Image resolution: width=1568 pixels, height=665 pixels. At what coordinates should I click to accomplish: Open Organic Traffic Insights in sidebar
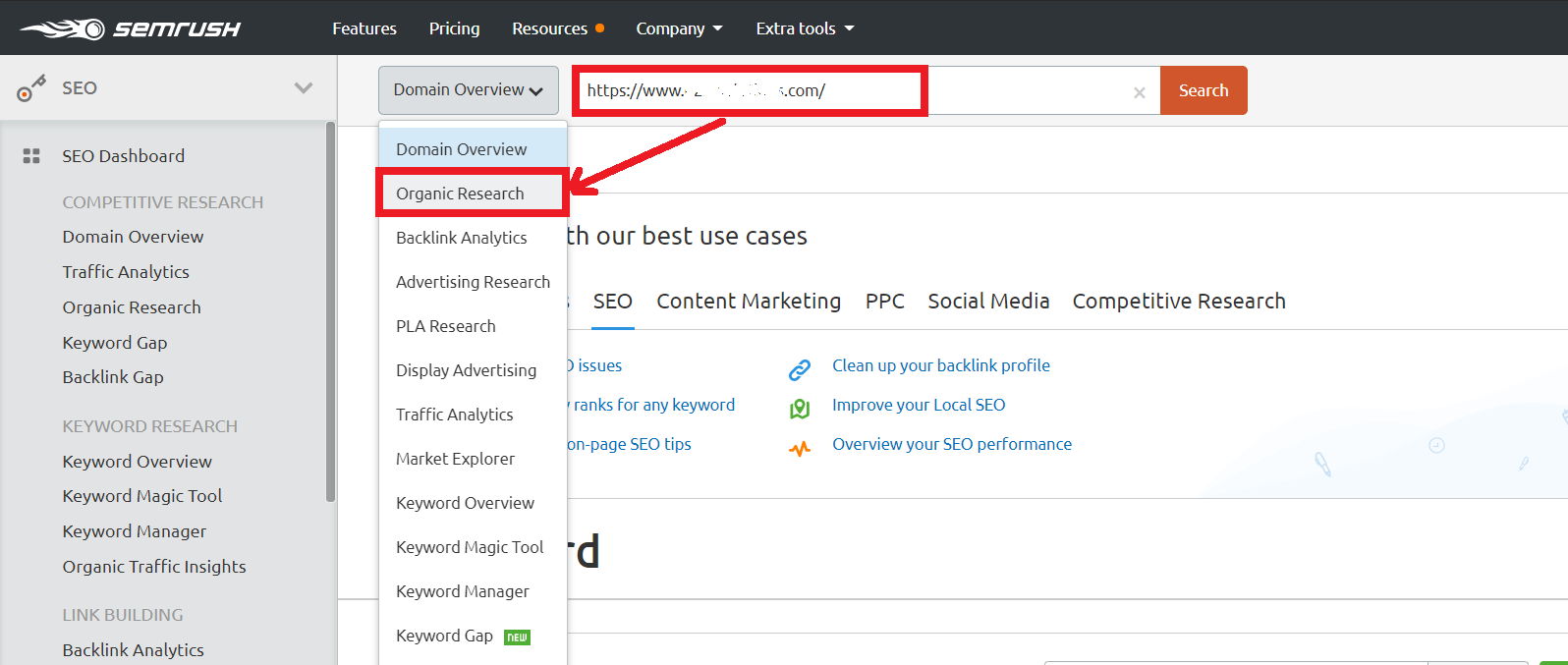click(154, 567)
